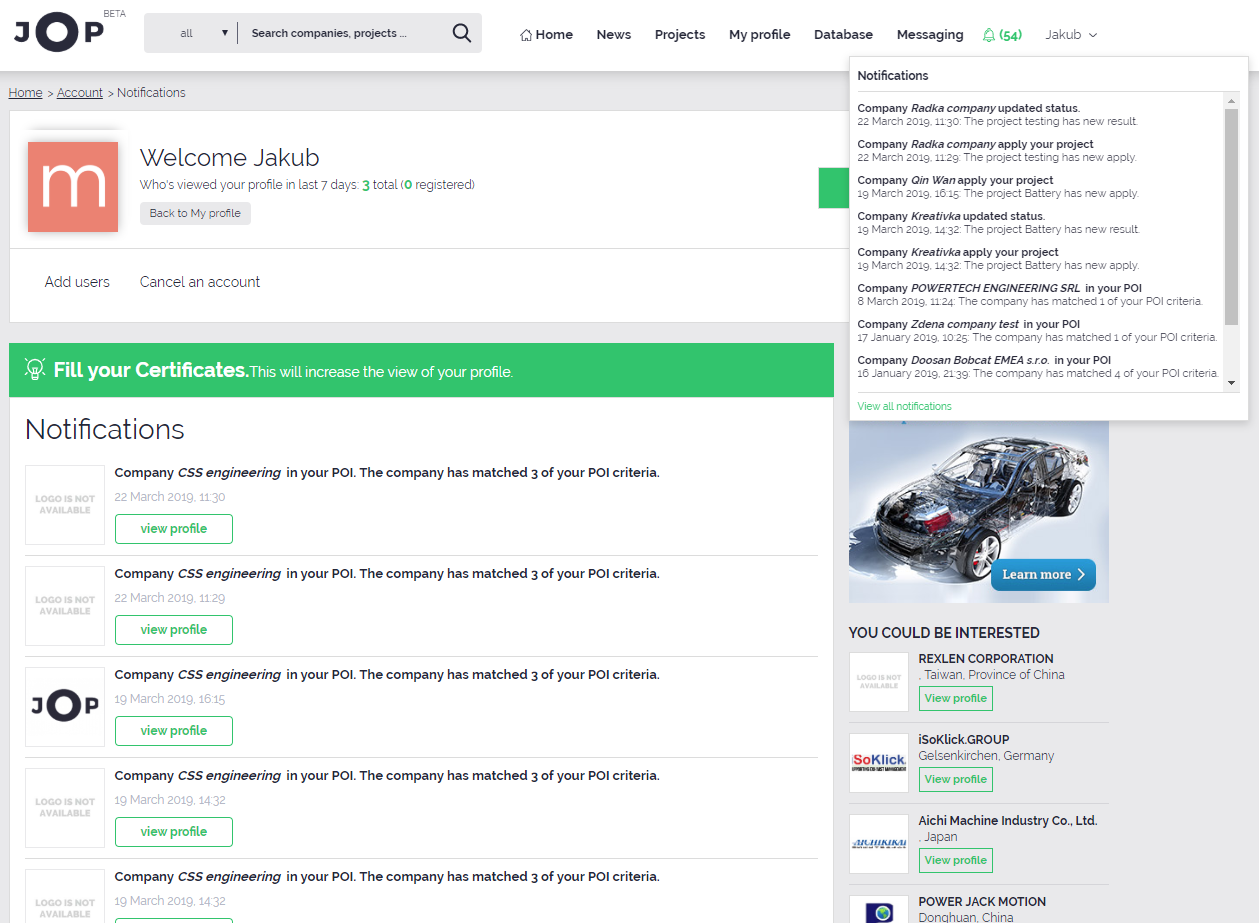The image size is (1259, 923).
Task: View profile for 22 March 11:30 notification
Action: click(174, 529)
